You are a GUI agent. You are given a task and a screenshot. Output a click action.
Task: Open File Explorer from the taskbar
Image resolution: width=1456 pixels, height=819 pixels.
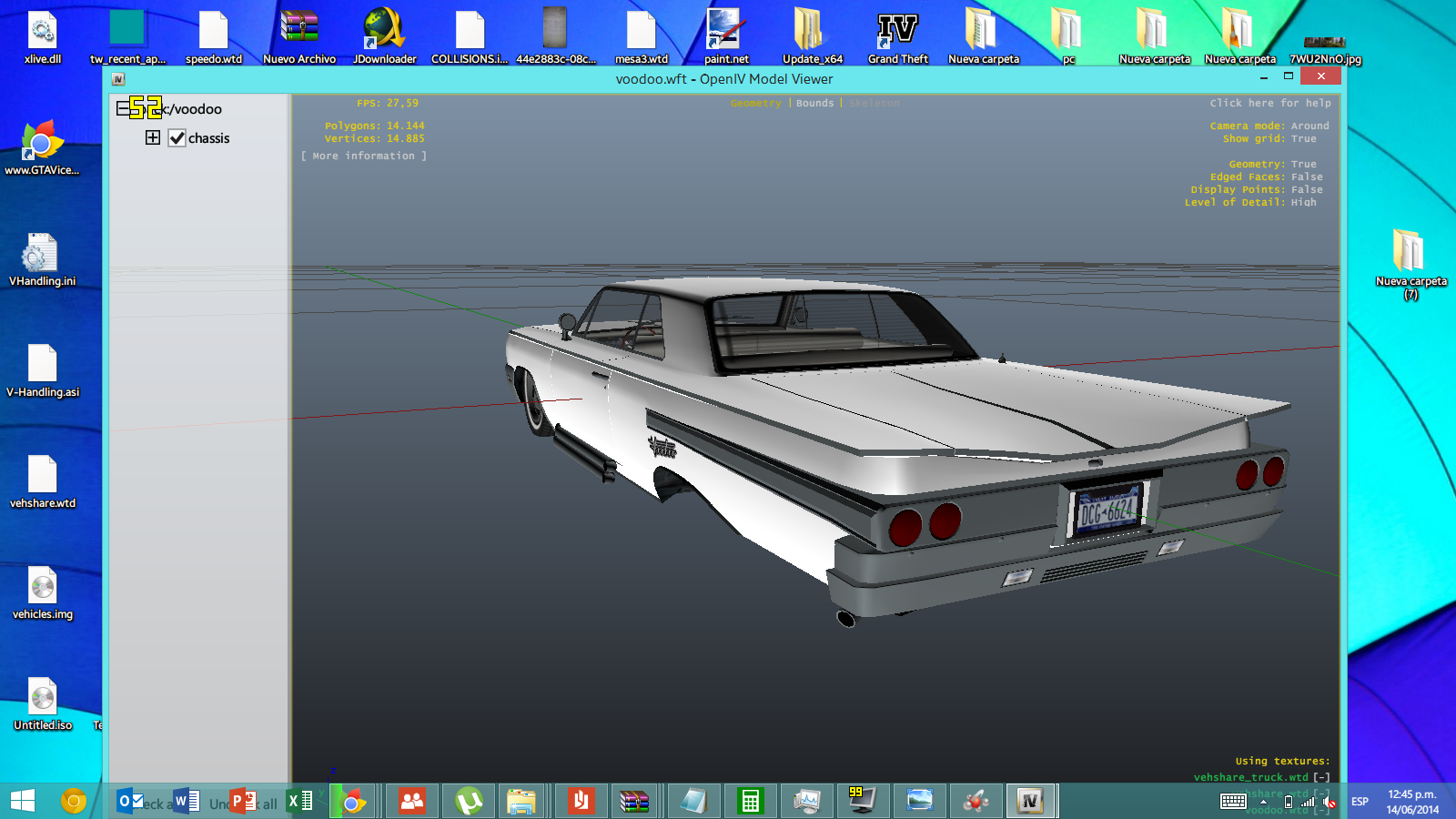(x=521, y=801)
